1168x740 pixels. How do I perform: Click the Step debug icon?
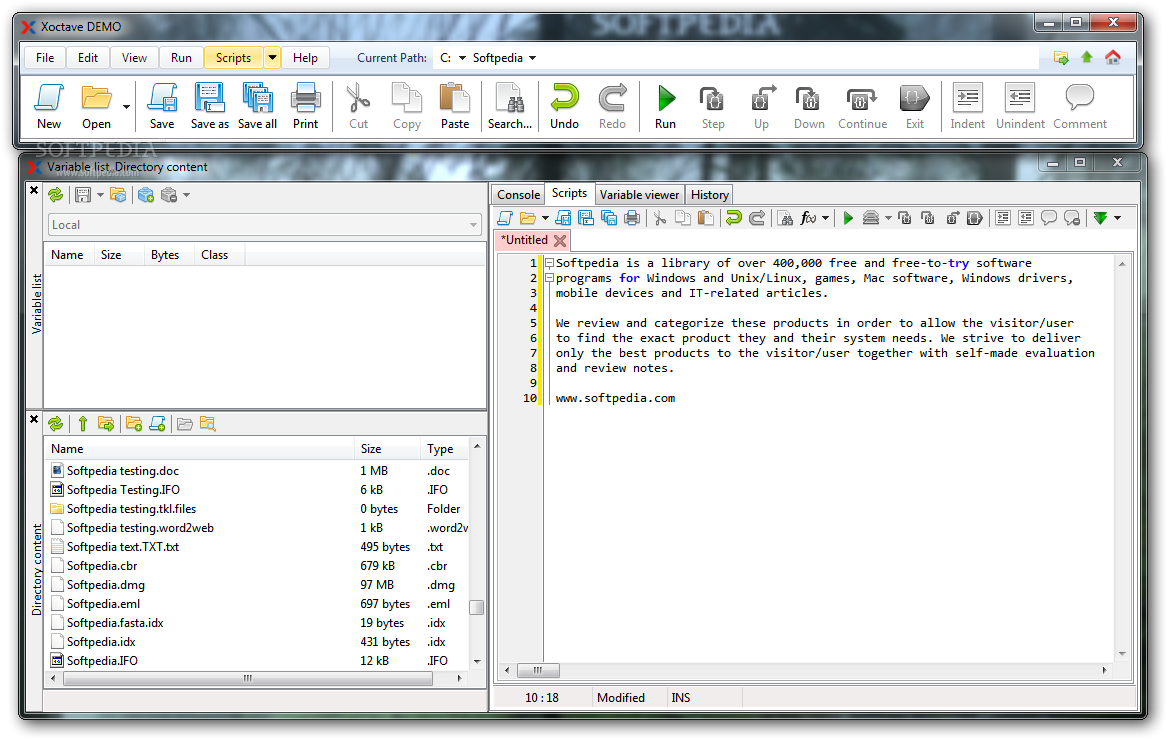[712, 98]
